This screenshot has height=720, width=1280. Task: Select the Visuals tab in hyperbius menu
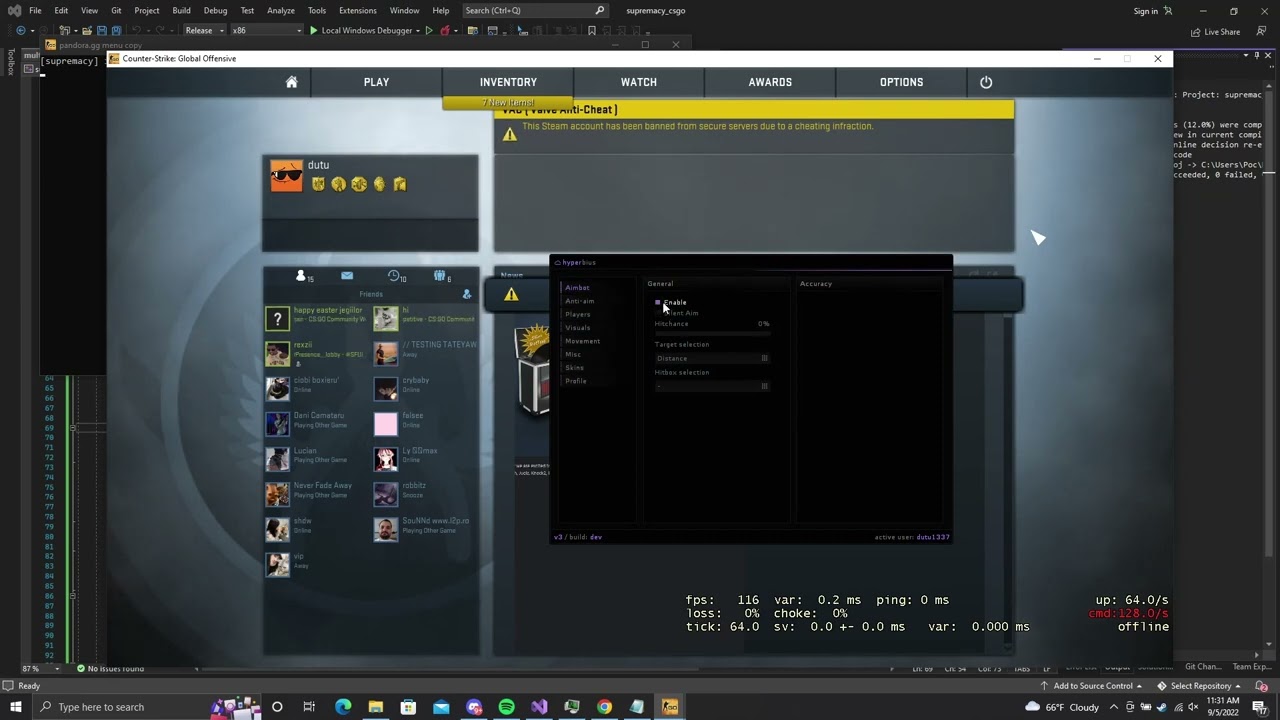578,328
